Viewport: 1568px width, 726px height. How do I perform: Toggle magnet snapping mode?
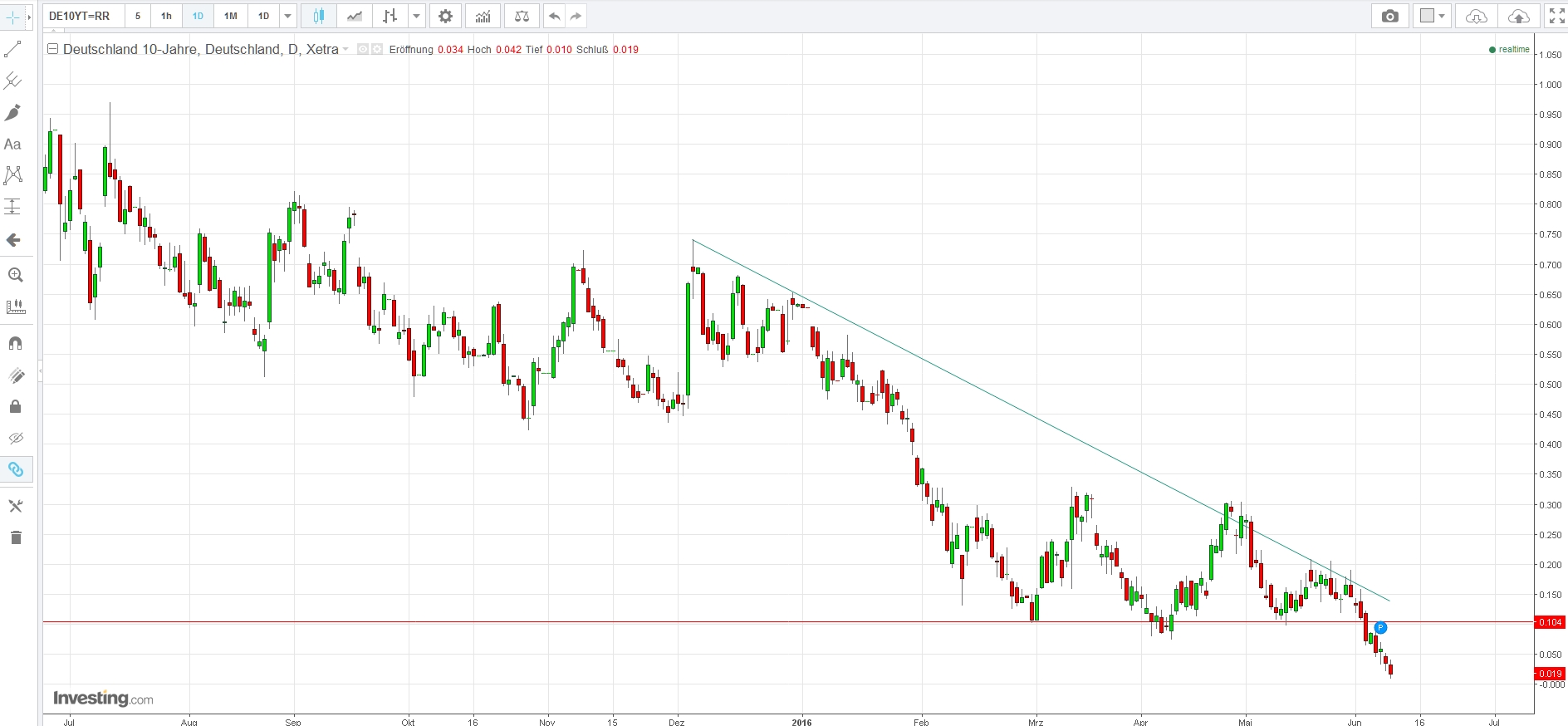15,343
